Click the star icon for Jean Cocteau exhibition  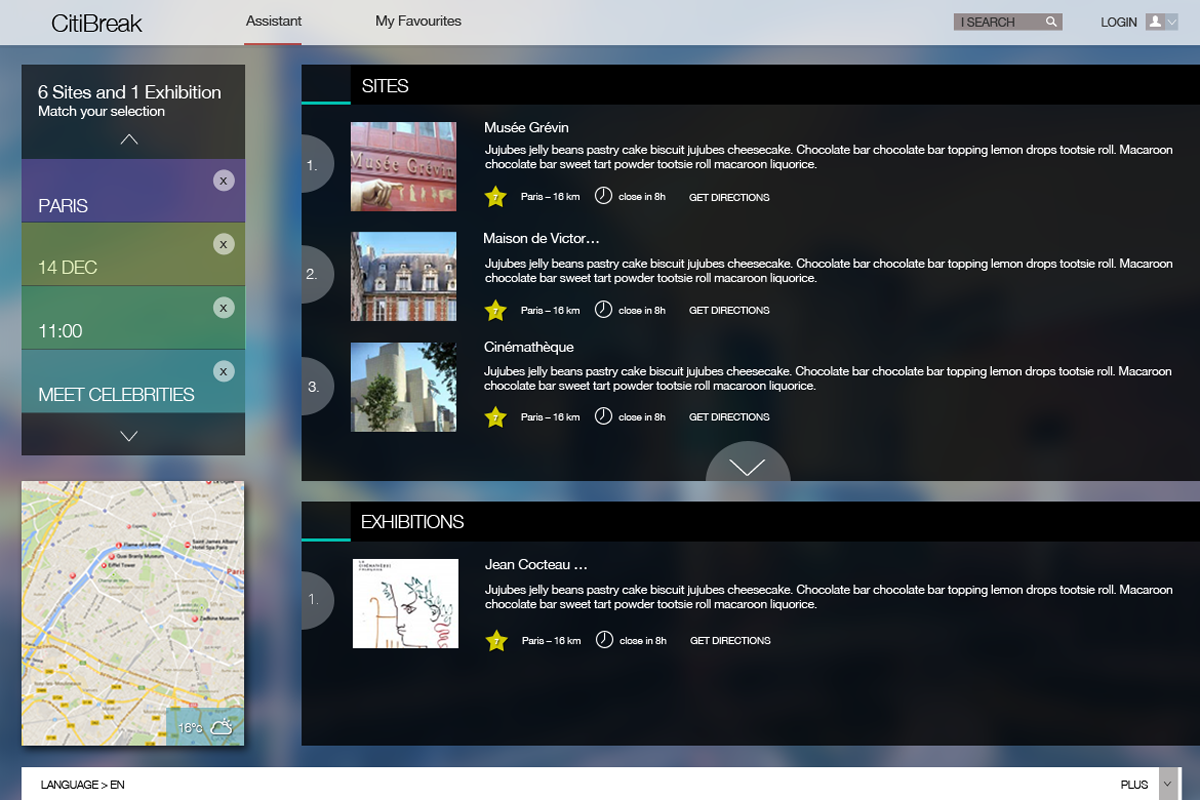[496, 641]
